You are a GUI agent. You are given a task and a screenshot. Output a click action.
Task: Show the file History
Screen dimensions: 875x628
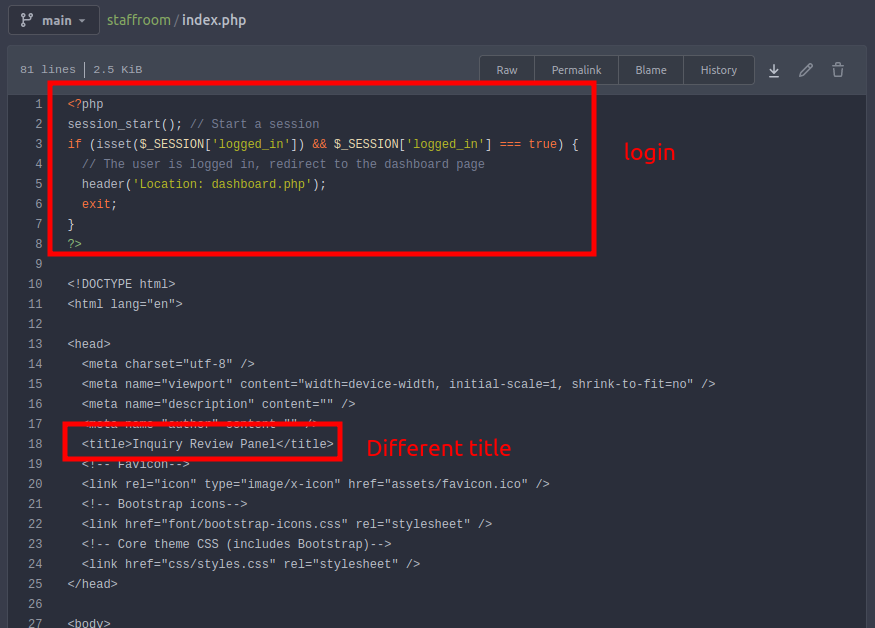coord(718,70)
